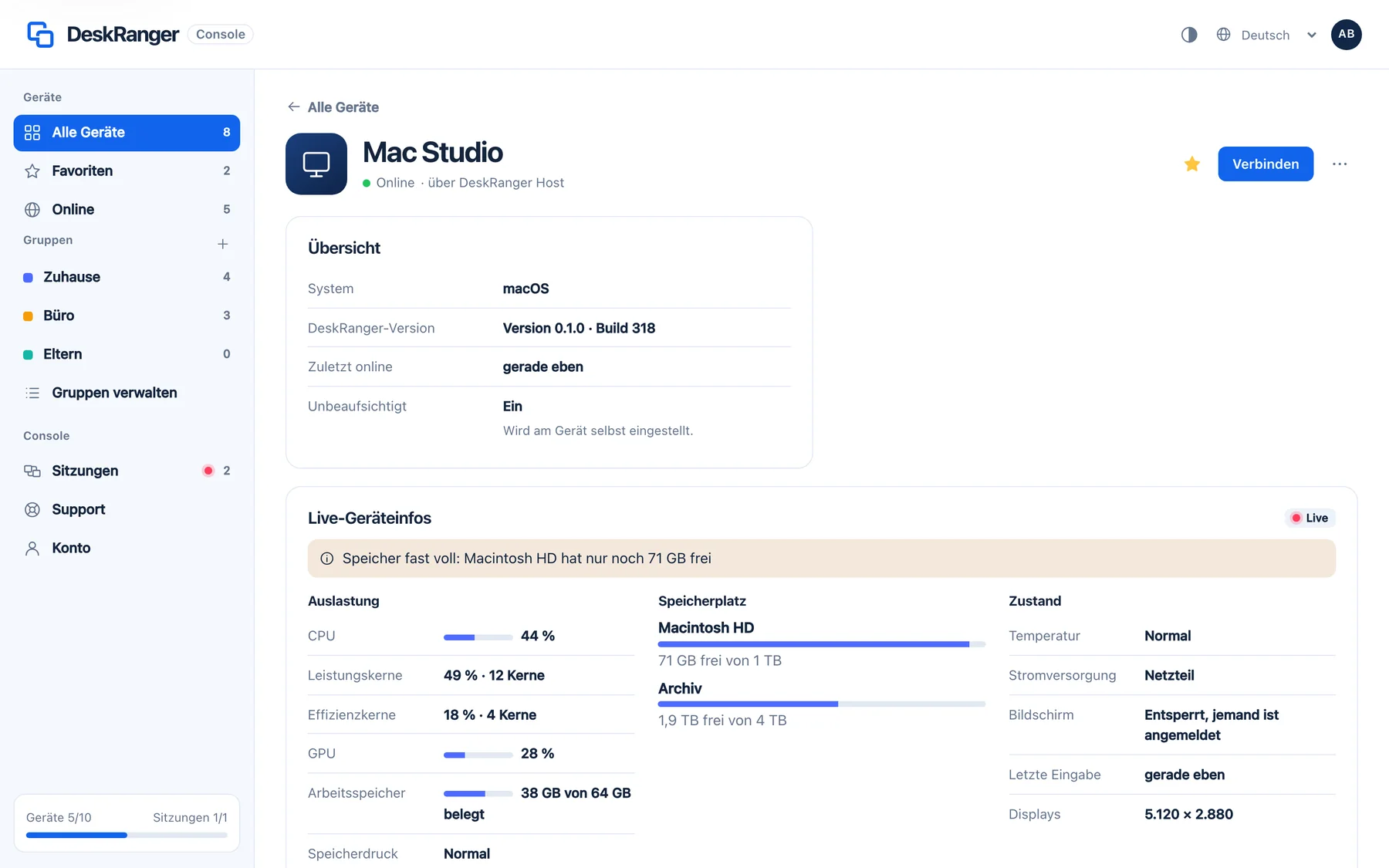Toggle dark mode contrast icon
This screenshot has width=1389, height=868.
point(1189,35)
